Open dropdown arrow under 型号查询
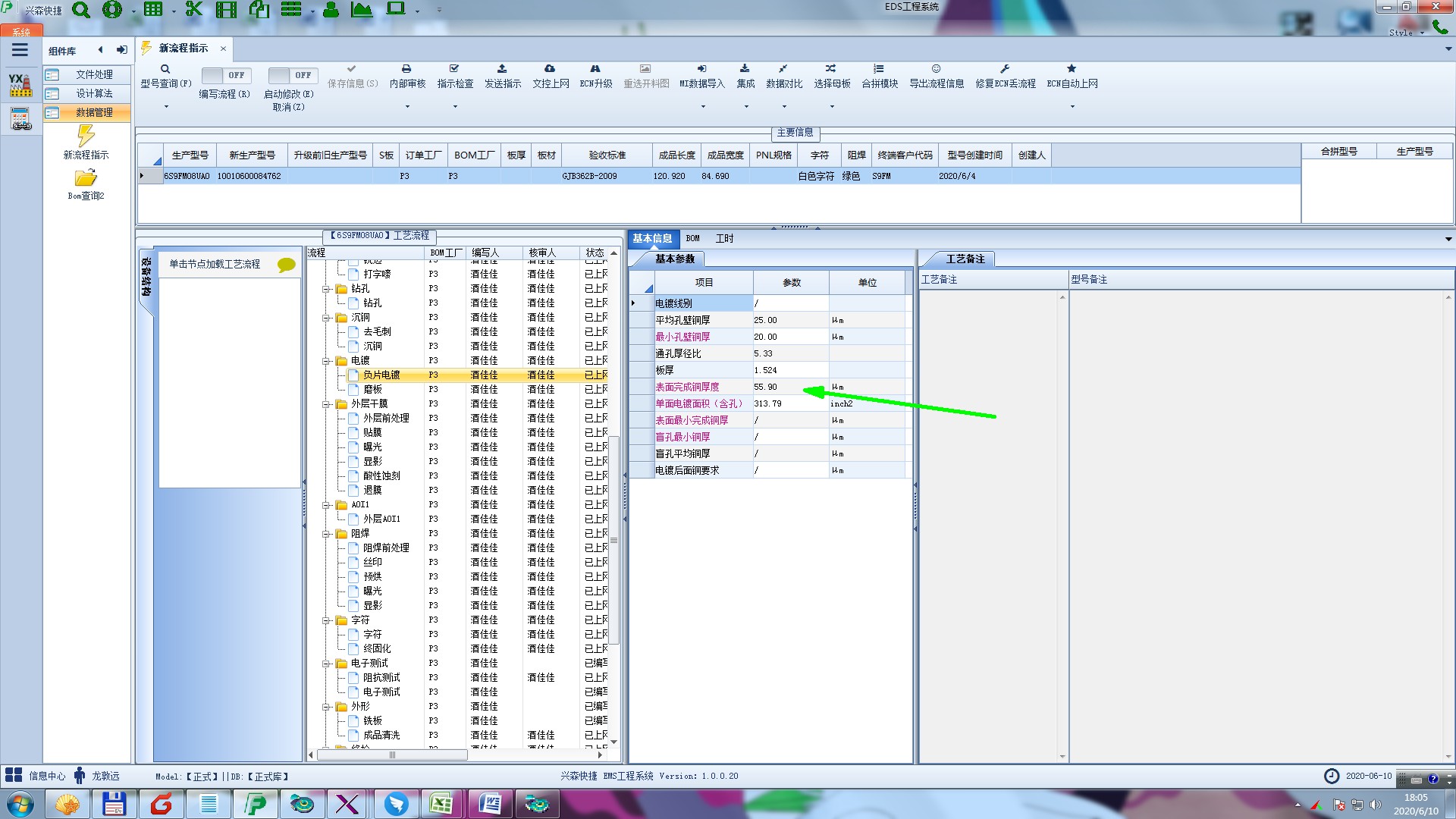 coord(166,107)
